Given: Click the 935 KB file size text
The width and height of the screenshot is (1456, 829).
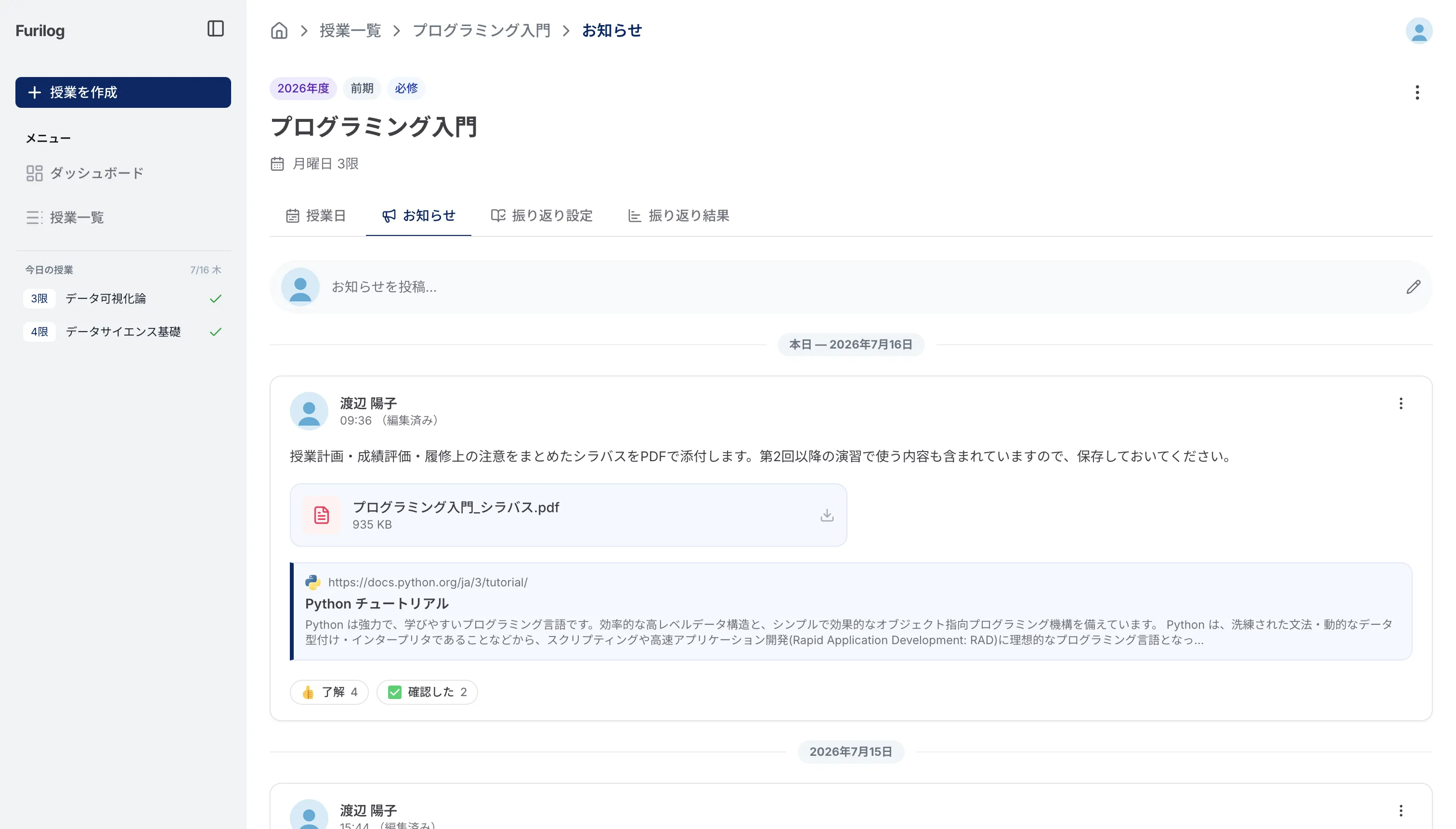Looking at the screenshot, I should (x=372, y=524).
